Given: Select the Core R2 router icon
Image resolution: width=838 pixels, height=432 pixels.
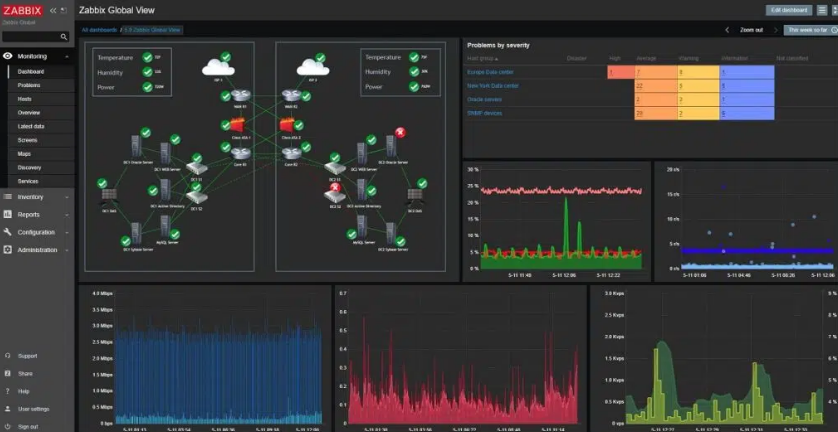Looking at the screenshot, I should [291, 154].
